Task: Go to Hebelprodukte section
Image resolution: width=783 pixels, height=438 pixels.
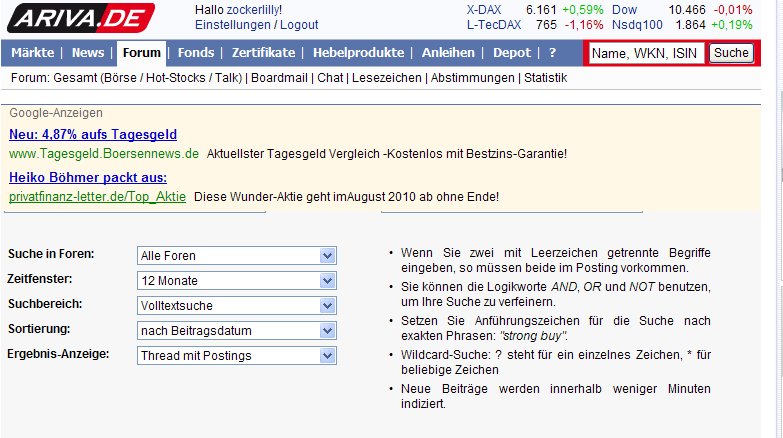Action: tap(359, 53)
